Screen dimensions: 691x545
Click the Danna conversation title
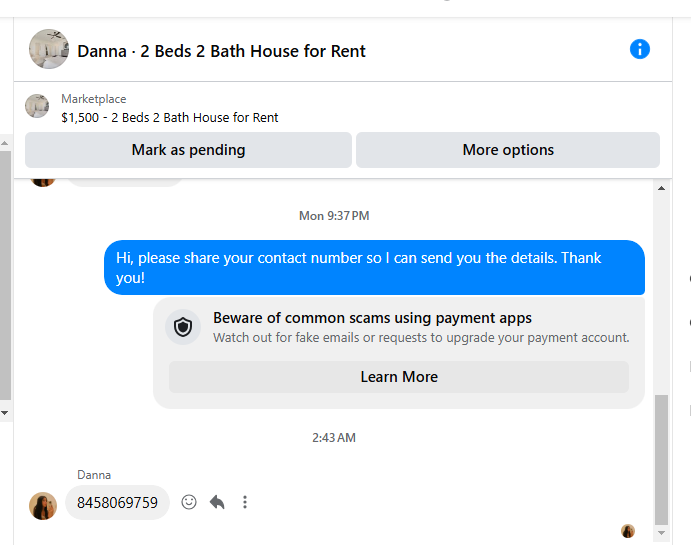[221, 51]
